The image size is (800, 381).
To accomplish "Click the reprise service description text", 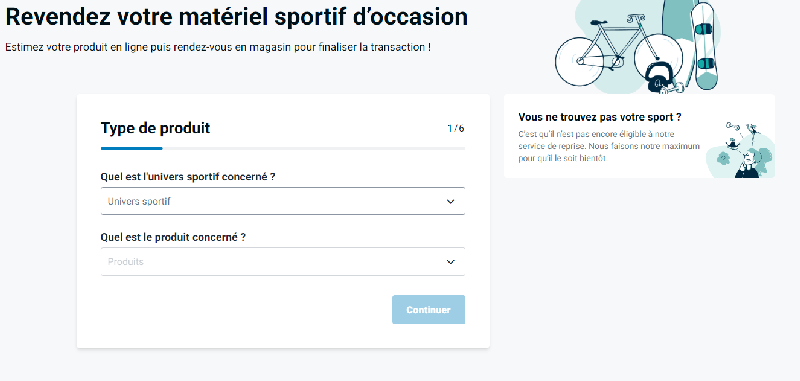I will (609, 146).
